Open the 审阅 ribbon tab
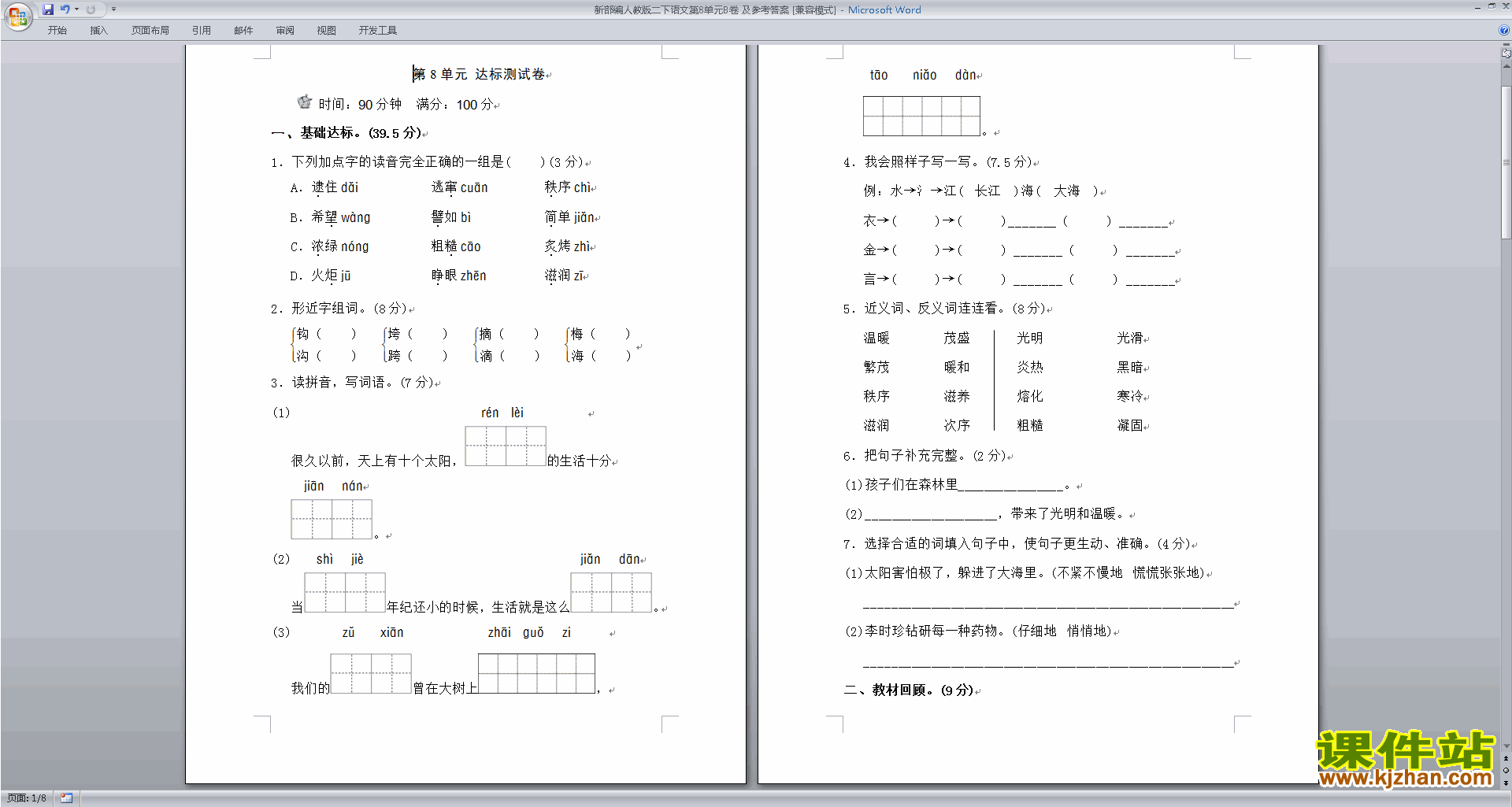 [285, 31]
